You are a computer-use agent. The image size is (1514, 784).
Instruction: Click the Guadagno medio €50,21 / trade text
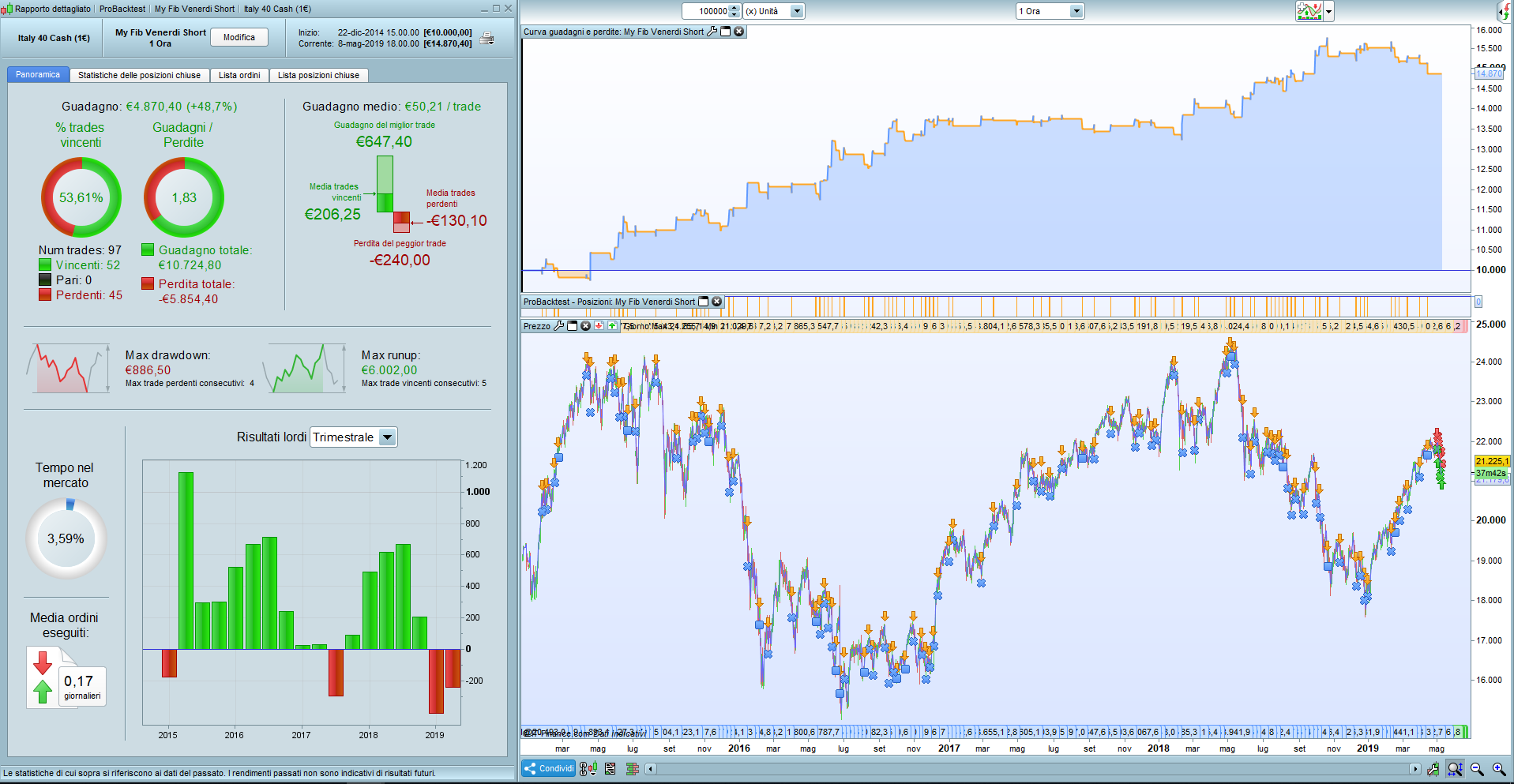click(x=392, y=107)
